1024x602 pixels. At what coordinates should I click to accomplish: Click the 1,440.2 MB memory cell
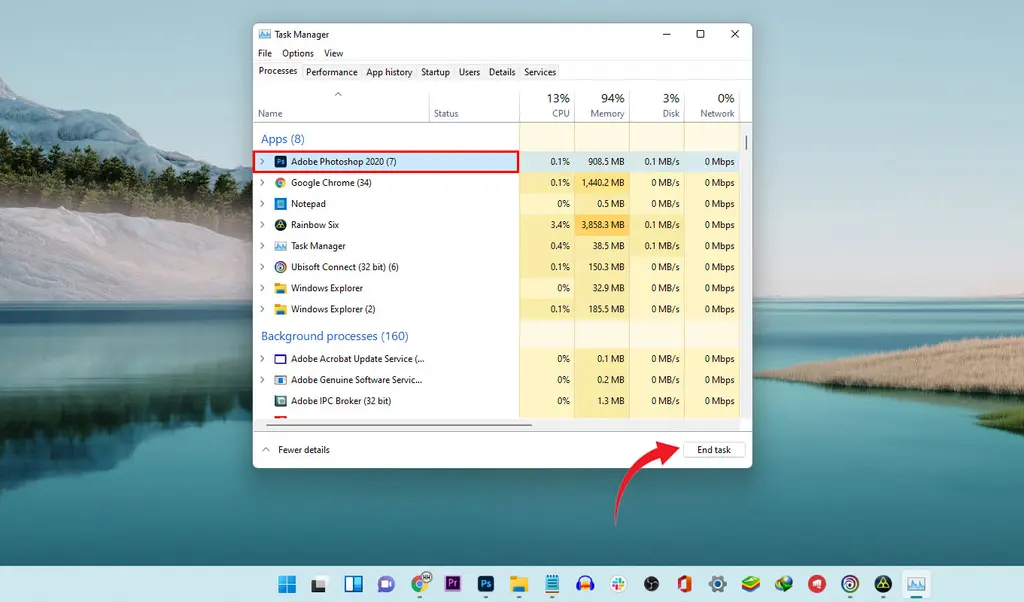602,183
